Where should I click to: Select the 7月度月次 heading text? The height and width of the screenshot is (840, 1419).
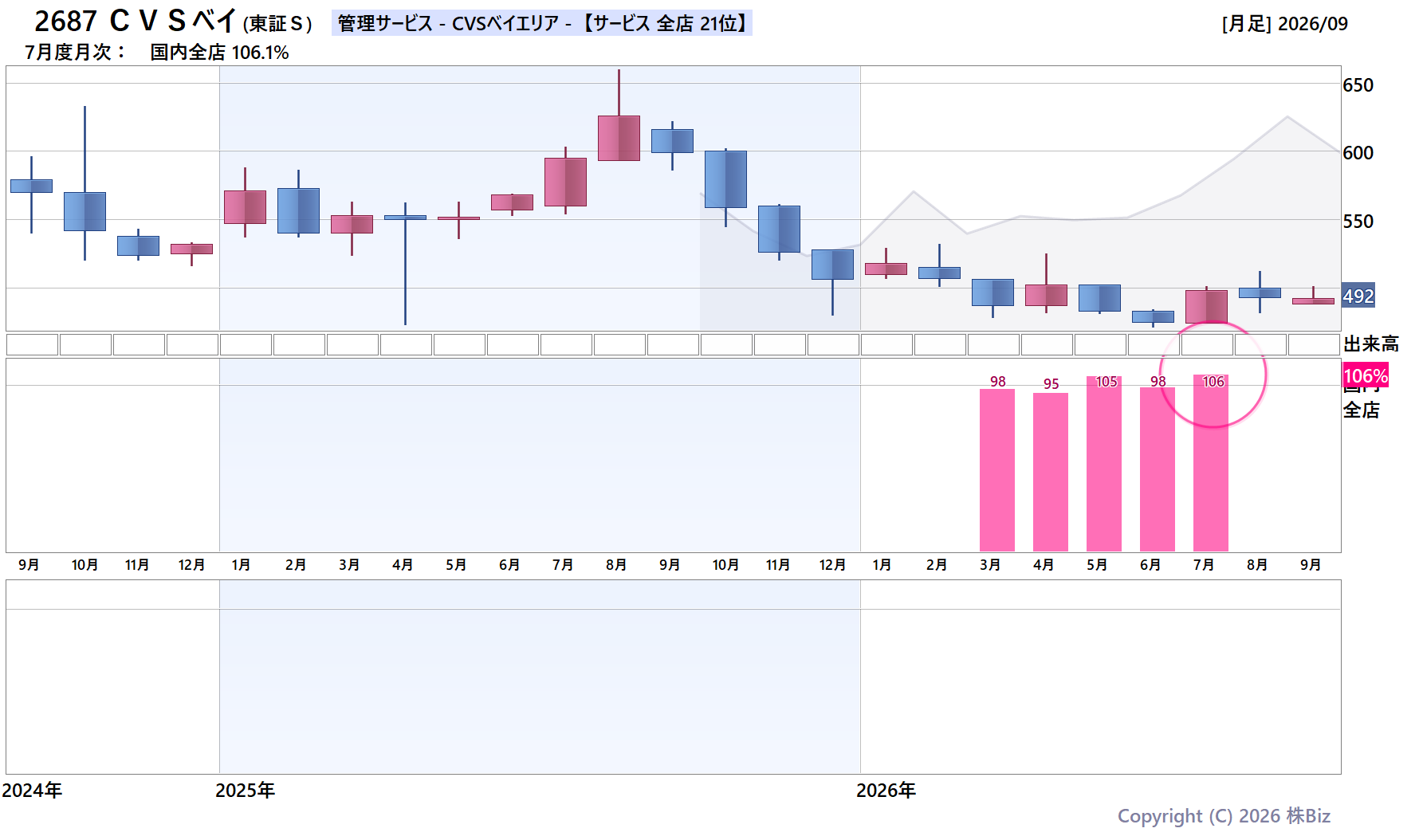[75, 53]
